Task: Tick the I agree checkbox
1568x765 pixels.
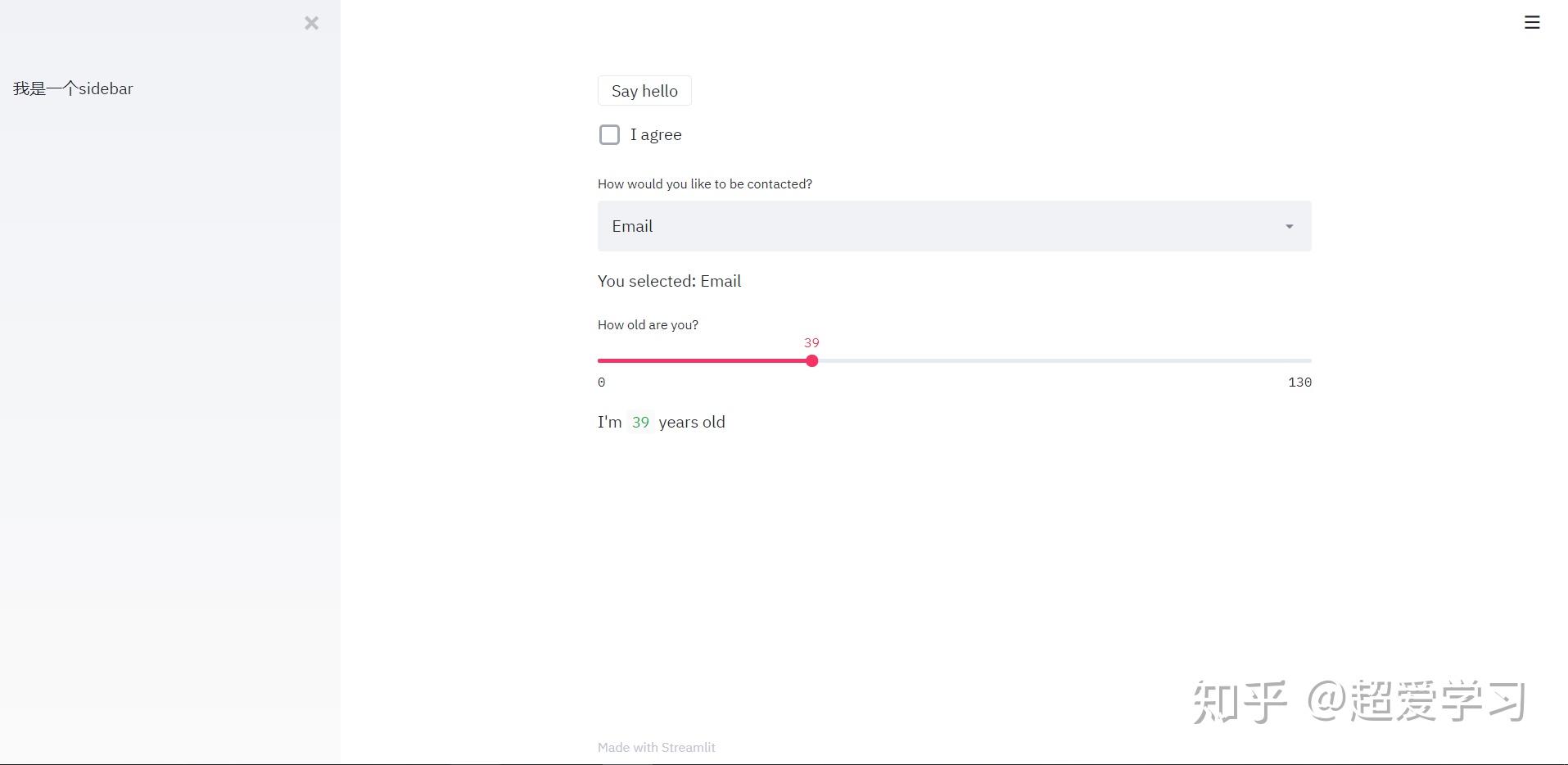Action: (x=609, y=135)
